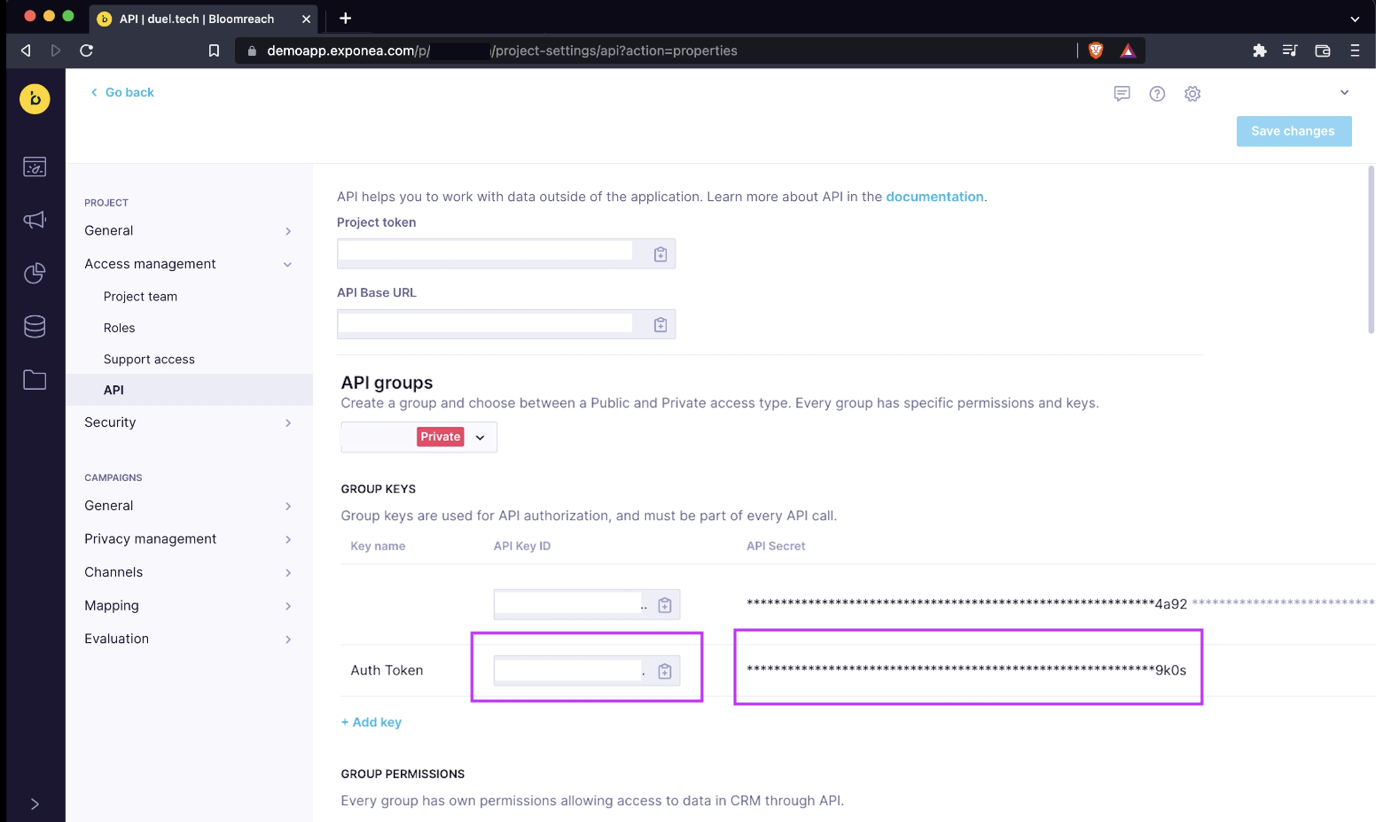Copy the Auth Token API Key ID
1376x822 pixels.
click(664, 671)
